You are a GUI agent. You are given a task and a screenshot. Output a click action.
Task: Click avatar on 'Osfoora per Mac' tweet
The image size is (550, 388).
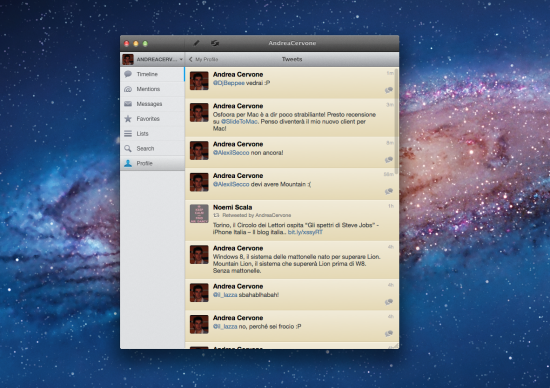(x=199, y=112)
